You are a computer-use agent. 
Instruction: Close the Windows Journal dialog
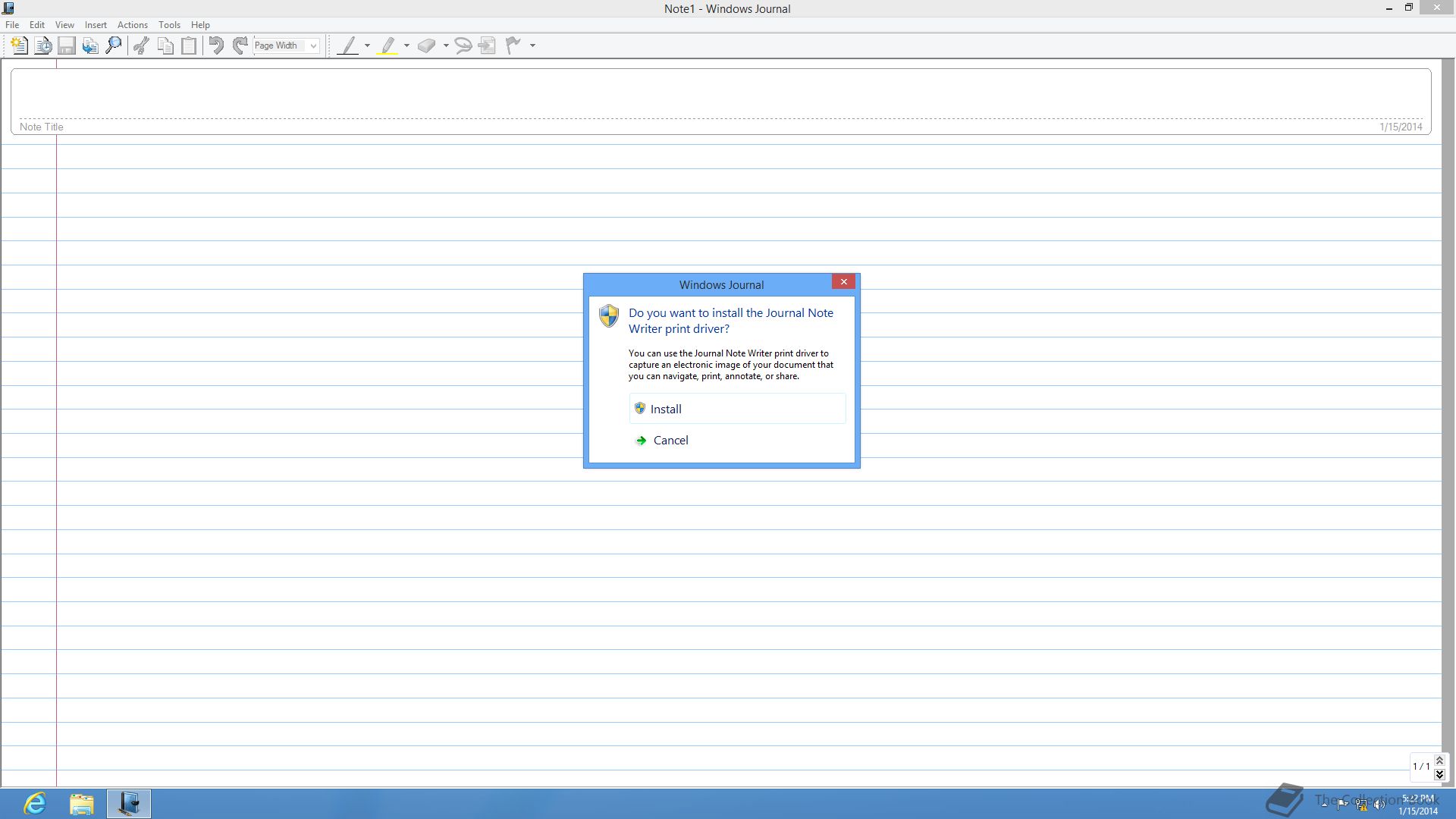(x=843, y=281)
